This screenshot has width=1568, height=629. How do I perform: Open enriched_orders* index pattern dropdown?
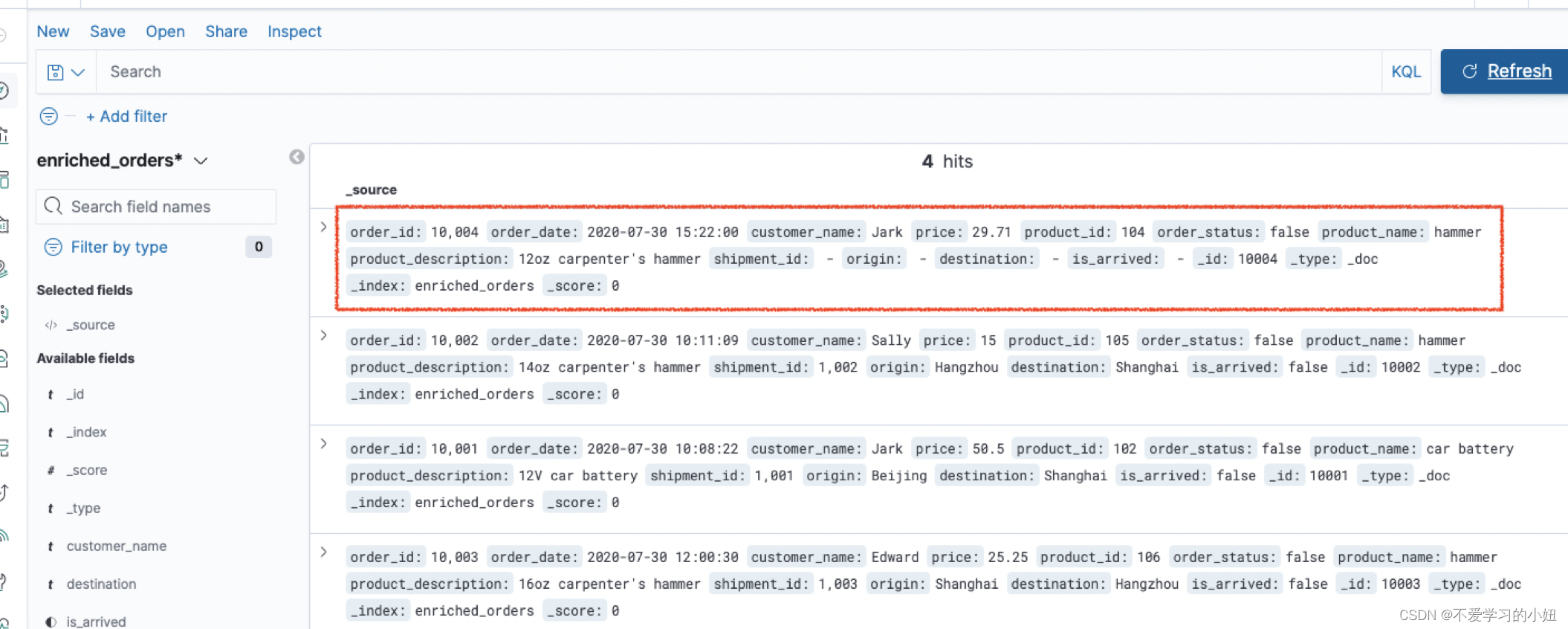123,161
